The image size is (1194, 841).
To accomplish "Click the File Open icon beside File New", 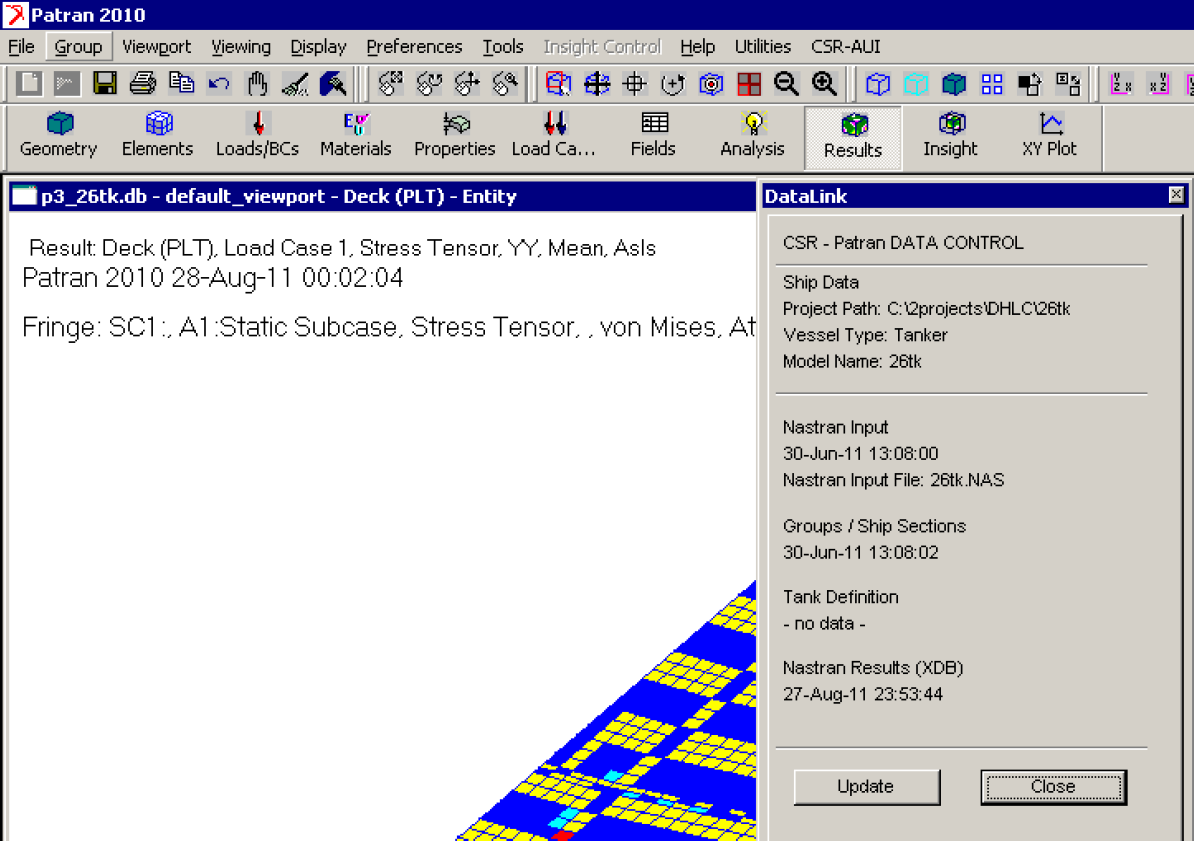I will click(x=67, y=83).
